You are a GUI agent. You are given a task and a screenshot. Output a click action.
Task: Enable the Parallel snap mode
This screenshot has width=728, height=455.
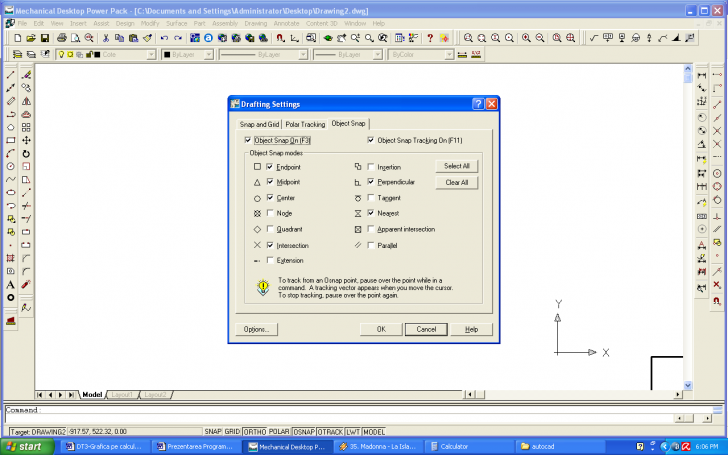371,245
